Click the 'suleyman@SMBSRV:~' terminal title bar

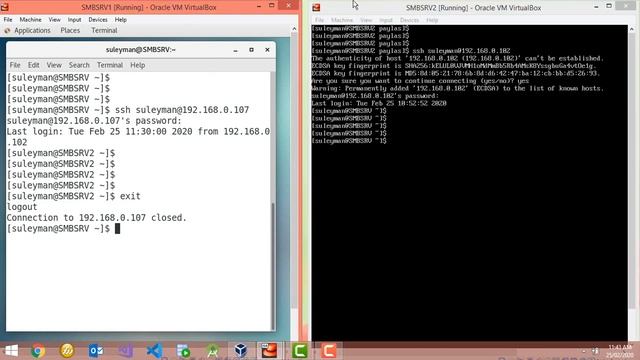pyautogui.click(x=140, y=50)
